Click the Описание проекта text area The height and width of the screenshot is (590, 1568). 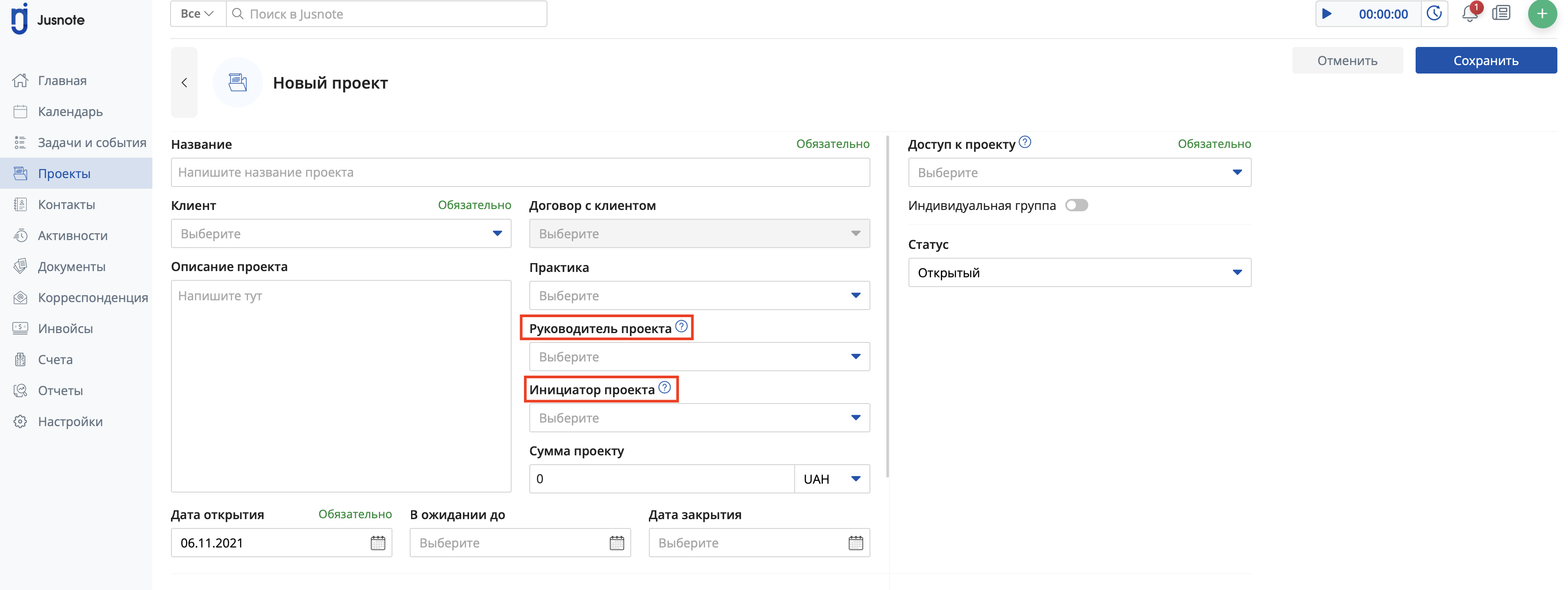coord(341,386)
